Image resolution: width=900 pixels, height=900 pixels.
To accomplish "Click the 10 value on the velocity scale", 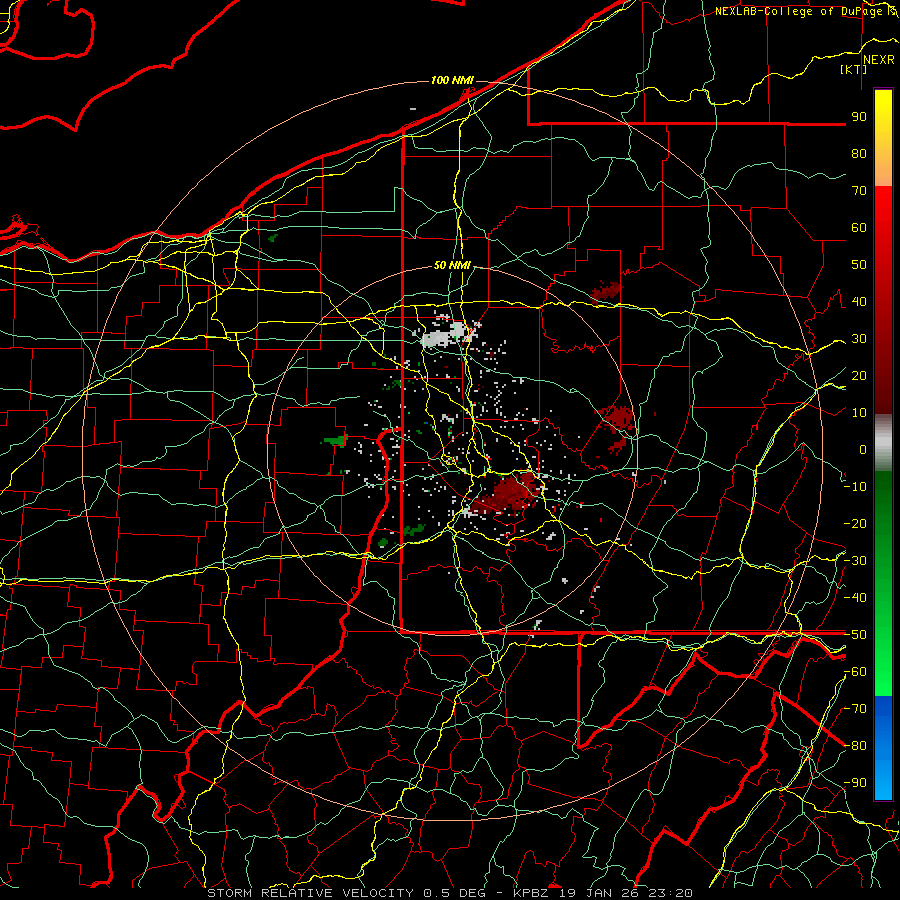I will pyautogui.click(x=859, y=413).
